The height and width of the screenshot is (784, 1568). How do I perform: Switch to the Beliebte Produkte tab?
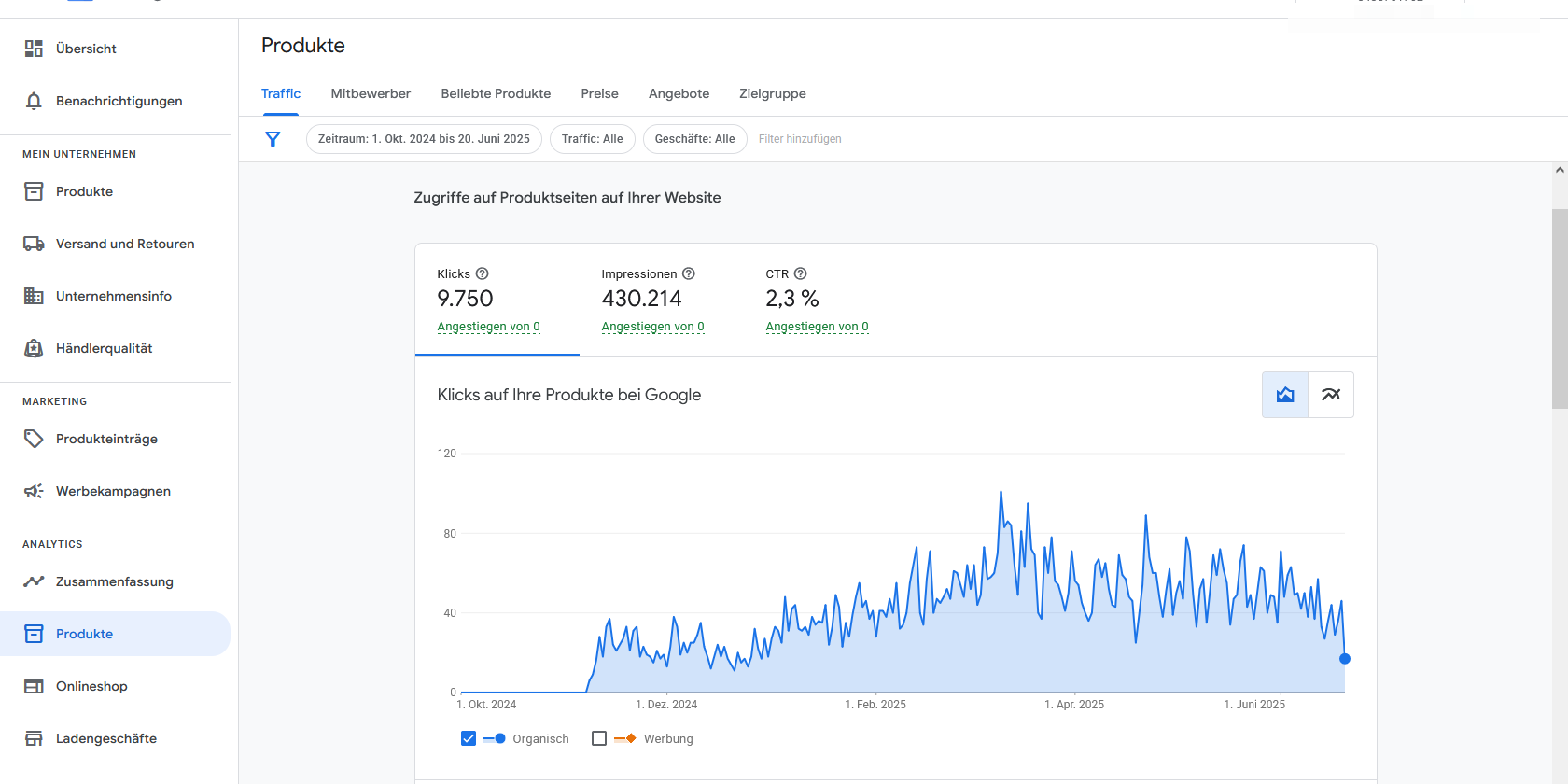(x=496, y=93)
